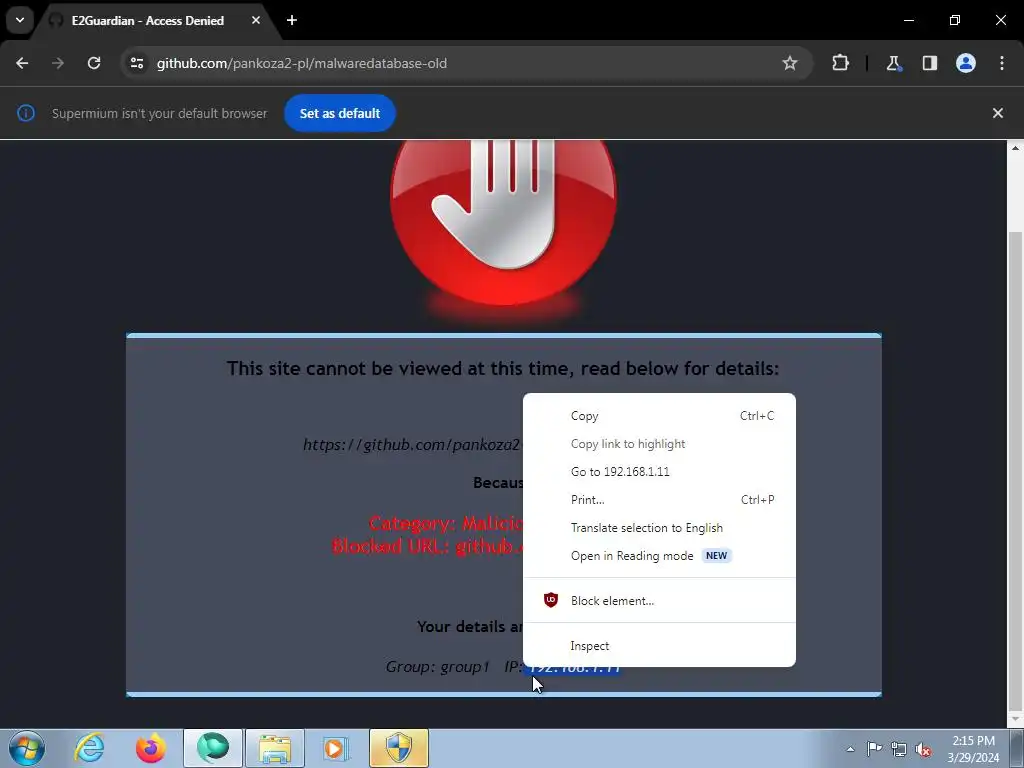
Task: Select Translate selection to English
Action: pos(659,528)
